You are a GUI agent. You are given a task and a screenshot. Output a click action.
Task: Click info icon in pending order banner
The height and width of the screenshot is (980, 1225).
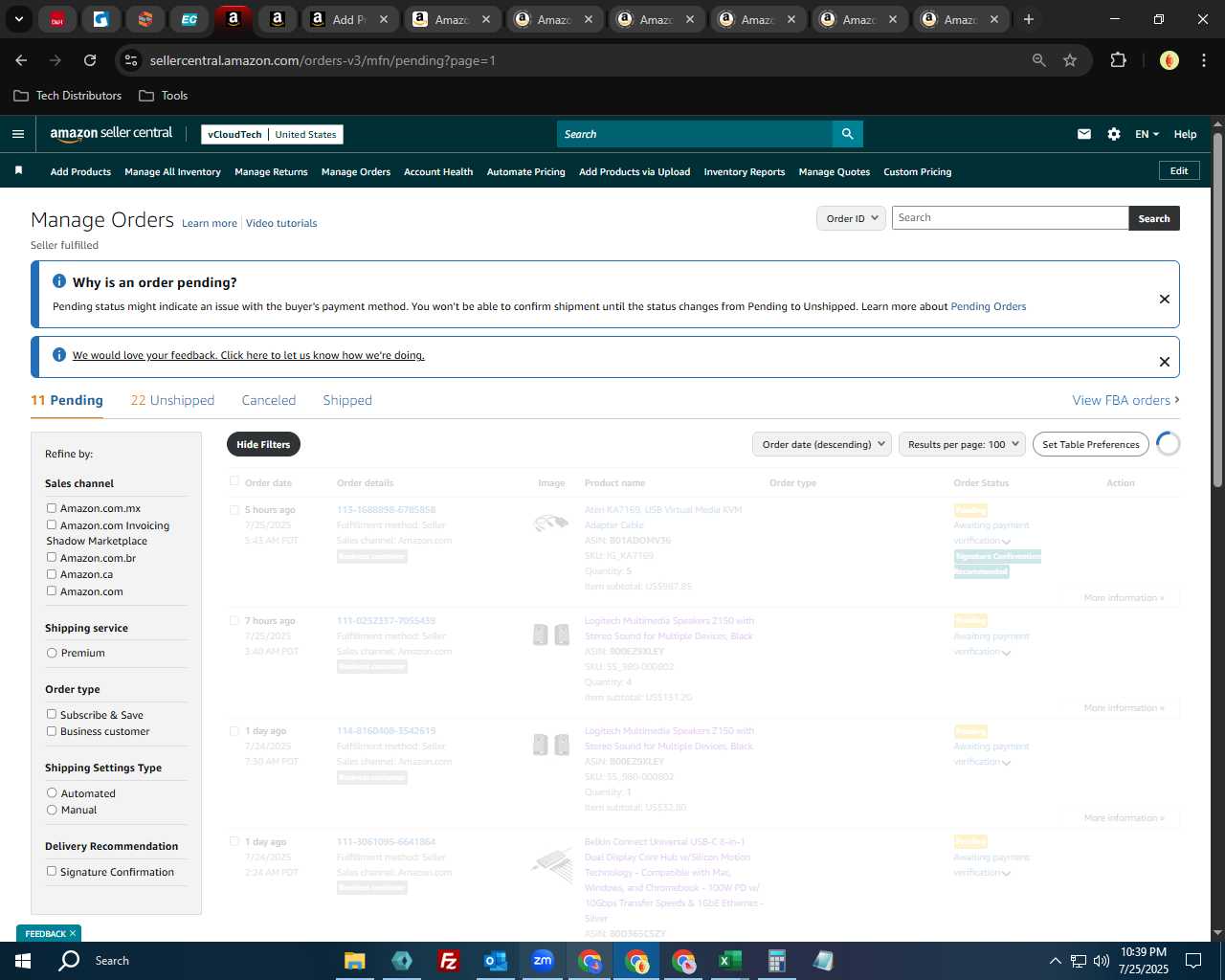pos(59,281)
